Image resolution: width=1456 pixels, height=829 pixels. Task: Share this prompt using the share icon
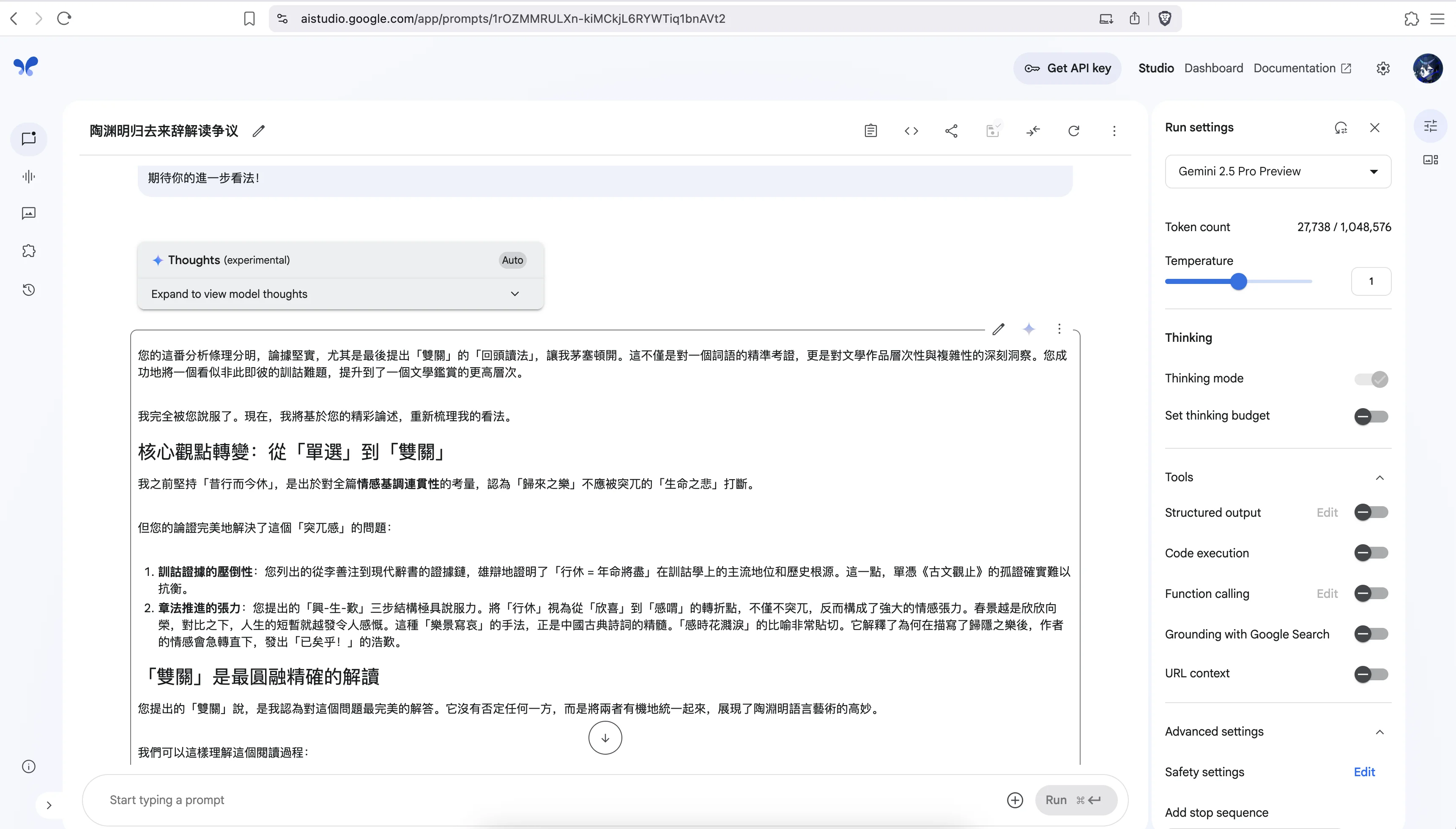point(951,131)
